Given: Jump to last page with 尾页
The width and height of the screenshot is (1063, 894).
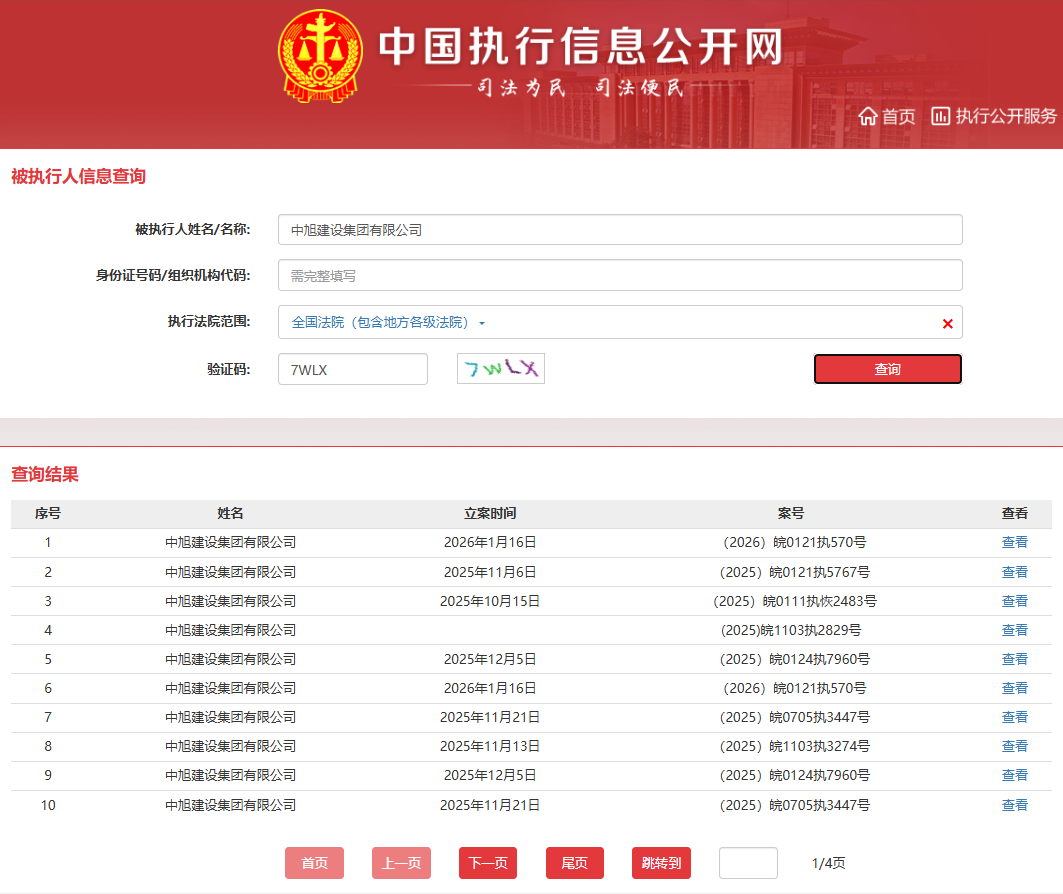Looking at the screenshot, I should tap(575, 863).
